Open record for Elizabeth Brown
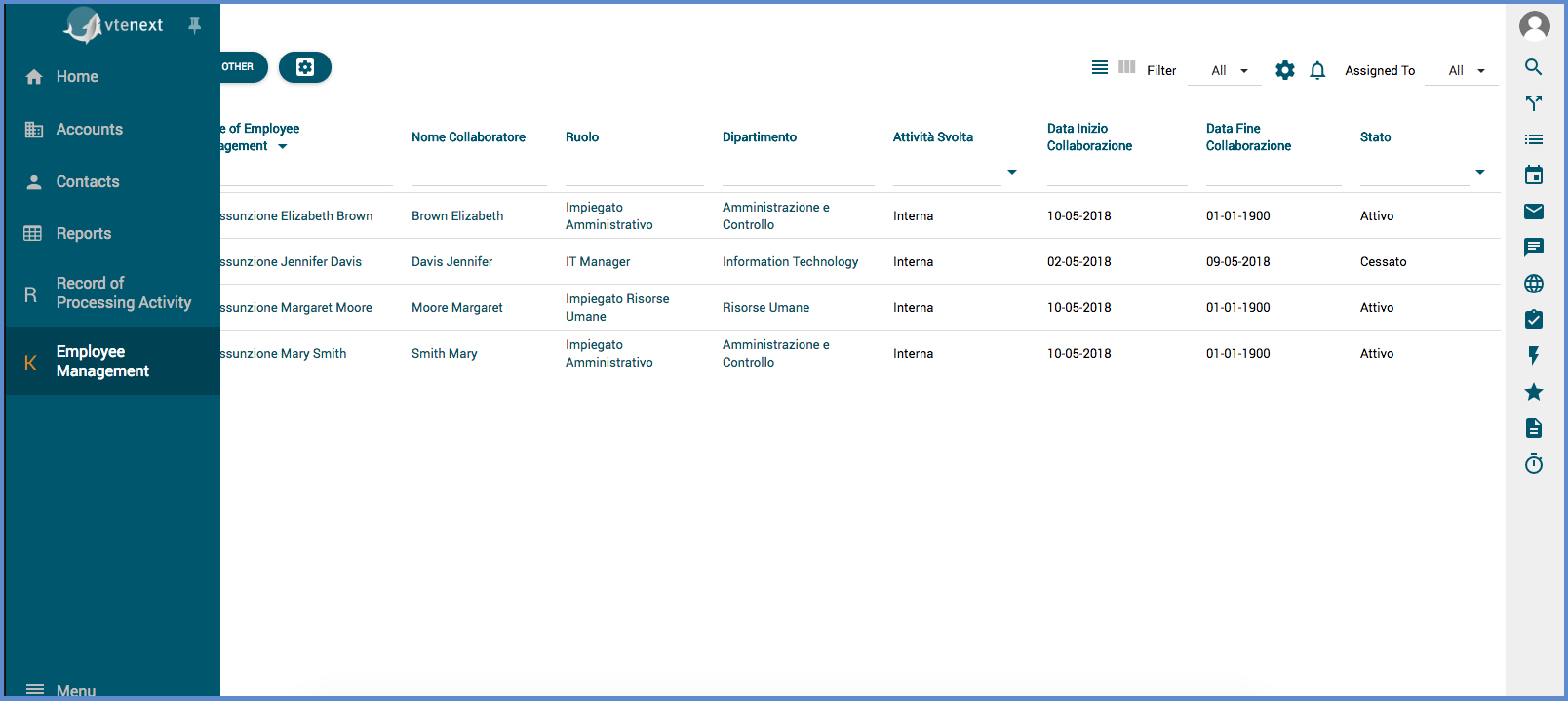This screenshot has height=701, width=1568. click(x=296, y=216)
